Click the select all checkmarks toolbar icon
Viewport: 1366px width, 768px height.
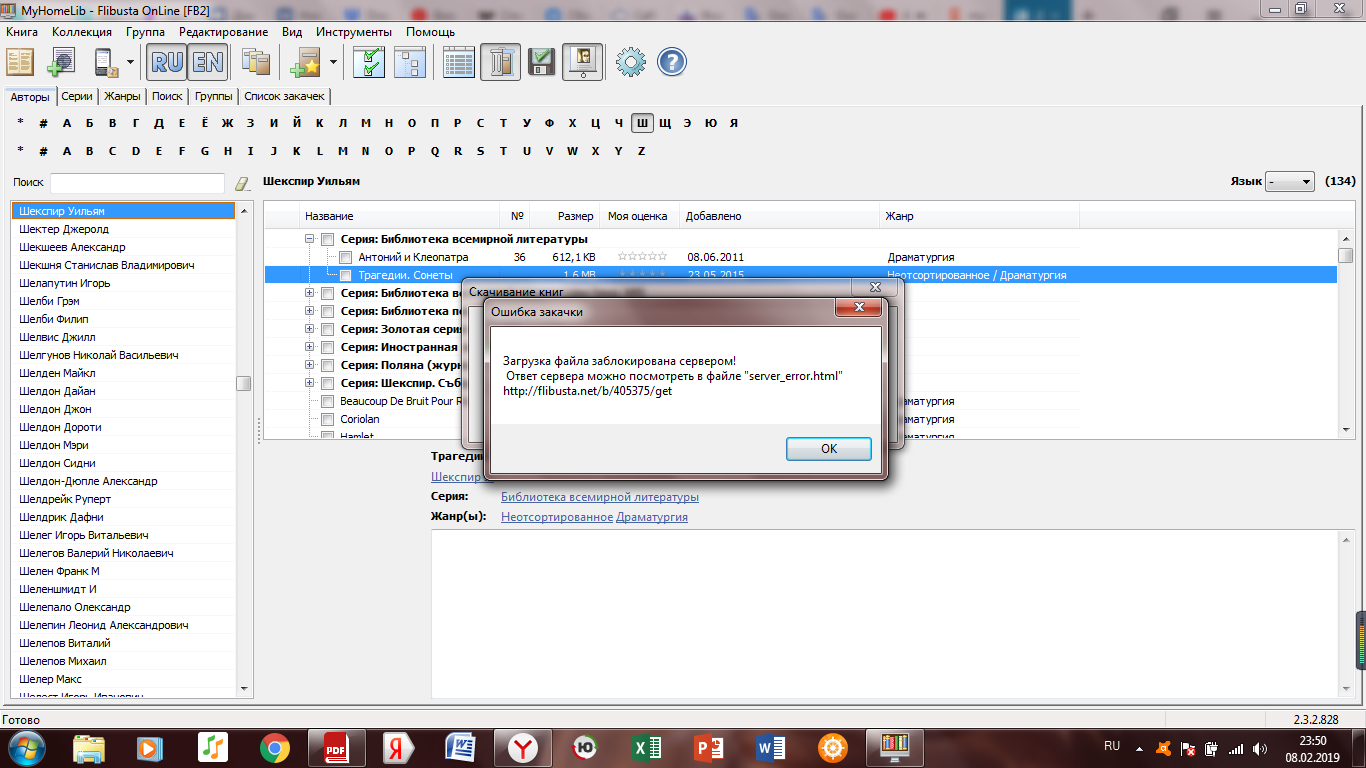(369, 62)
